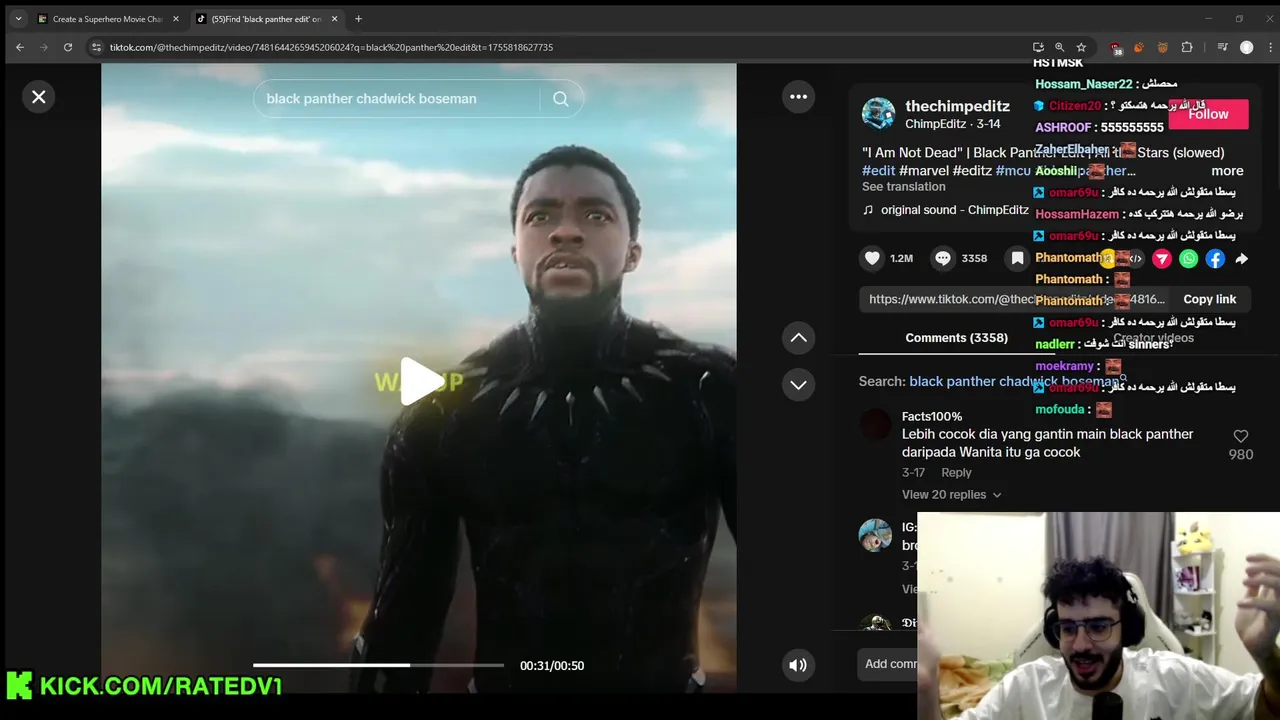
Task: Expand the caption with 'more'
Action: pos(1227,171)
